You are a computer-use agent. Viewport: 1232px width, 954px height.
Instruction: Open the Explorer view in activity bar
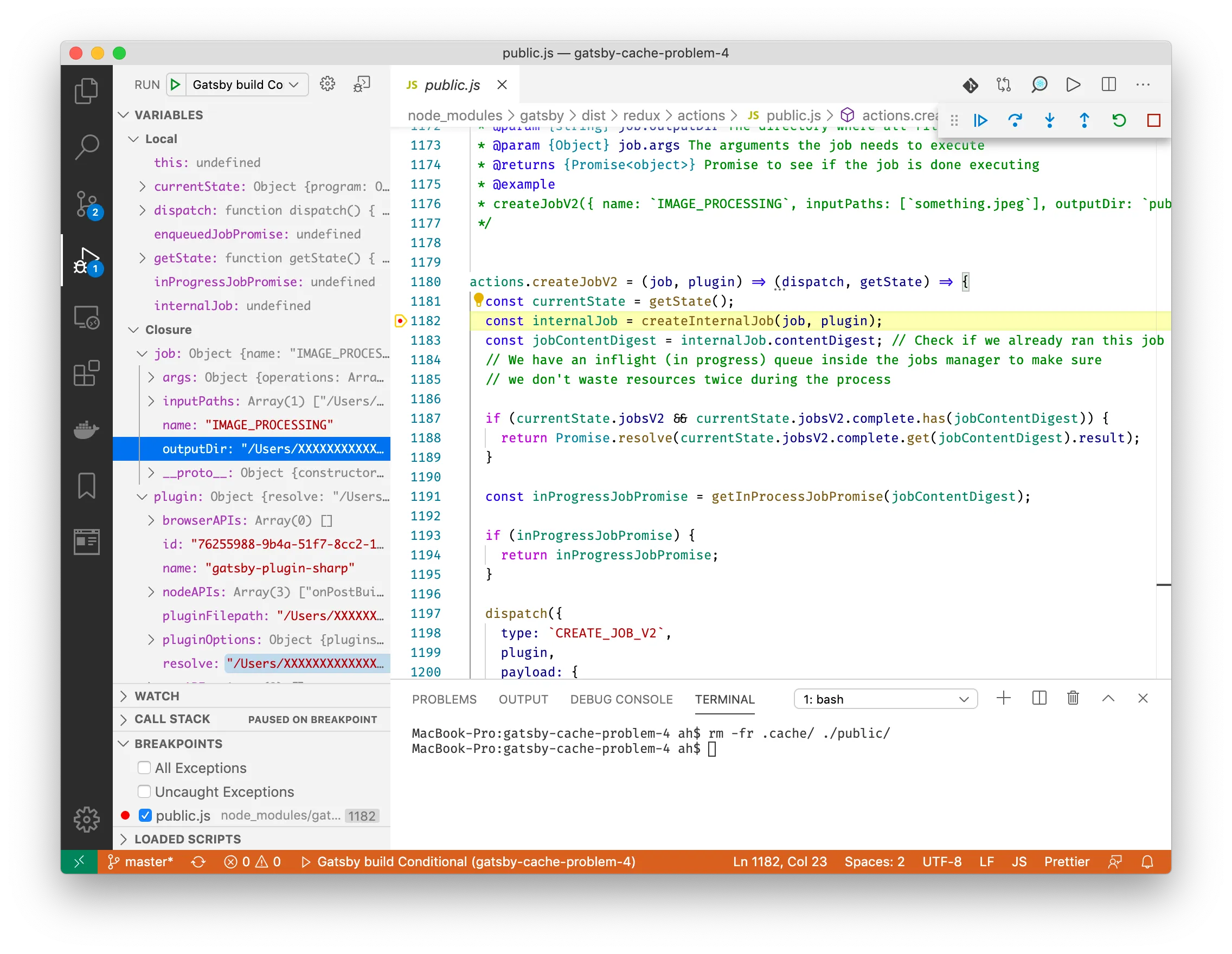click(x=86, y=90)
